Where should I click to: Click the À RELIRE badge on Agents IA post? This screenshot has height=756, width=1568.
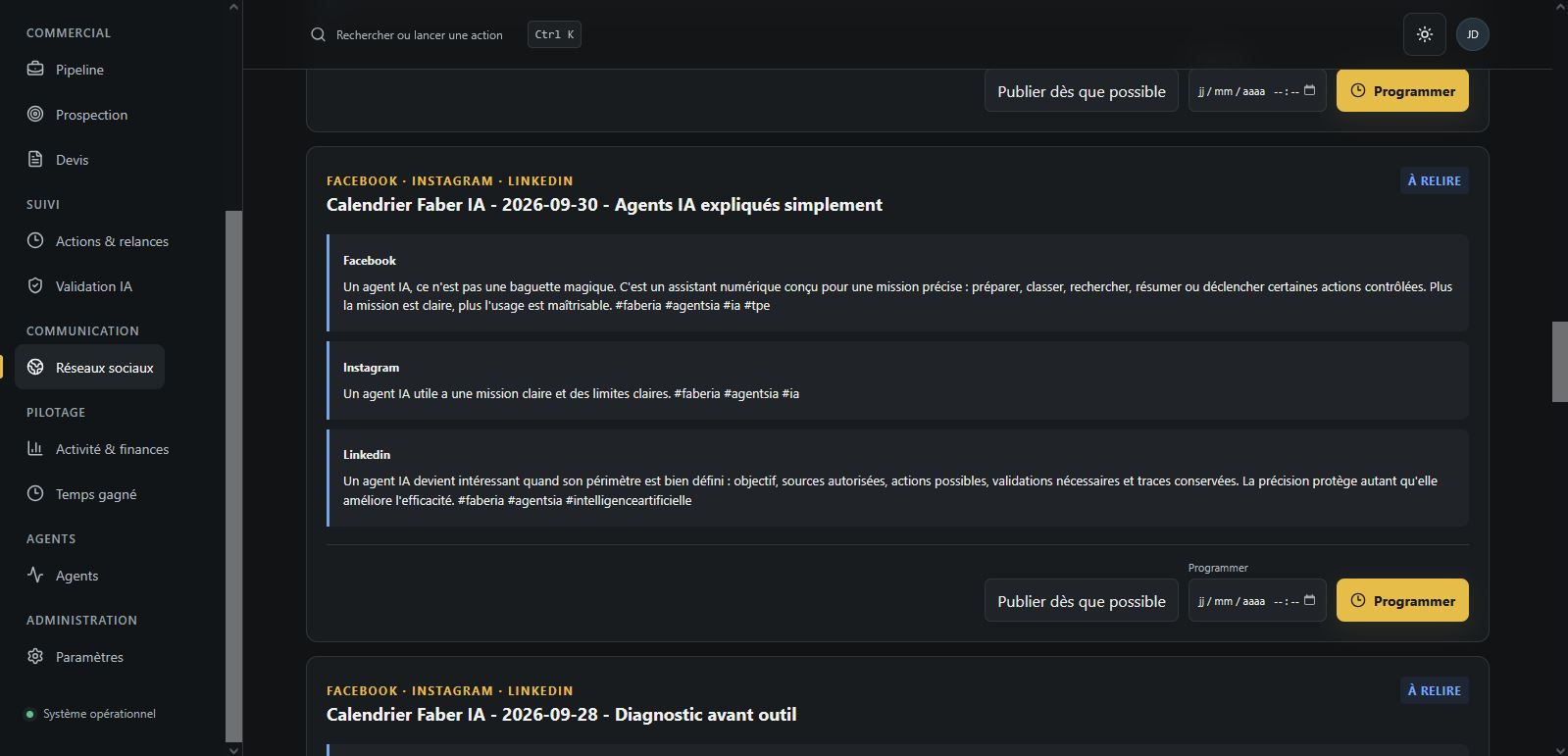click(x=1434, y=180)
